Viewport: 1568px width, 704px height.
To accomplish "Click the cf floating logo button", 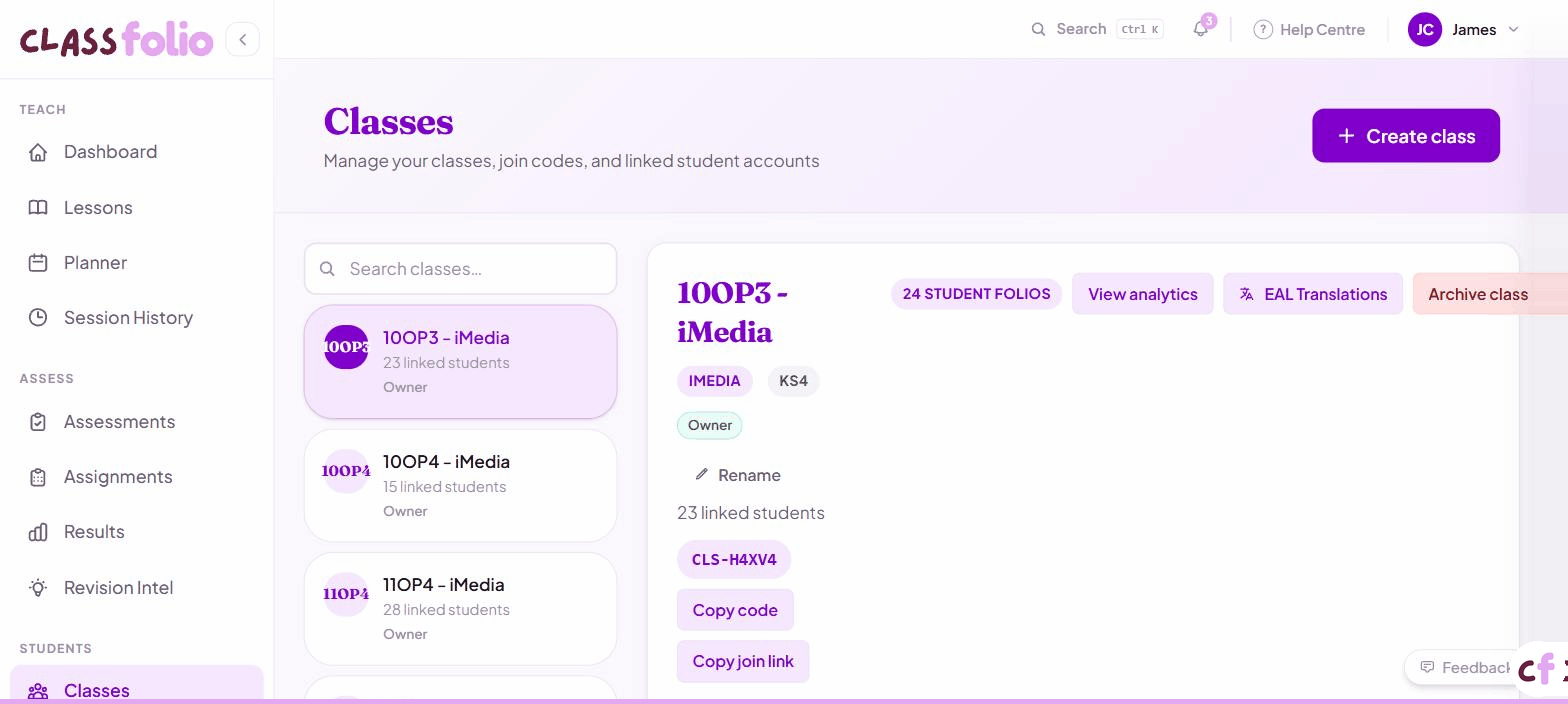I will 1542,668.
